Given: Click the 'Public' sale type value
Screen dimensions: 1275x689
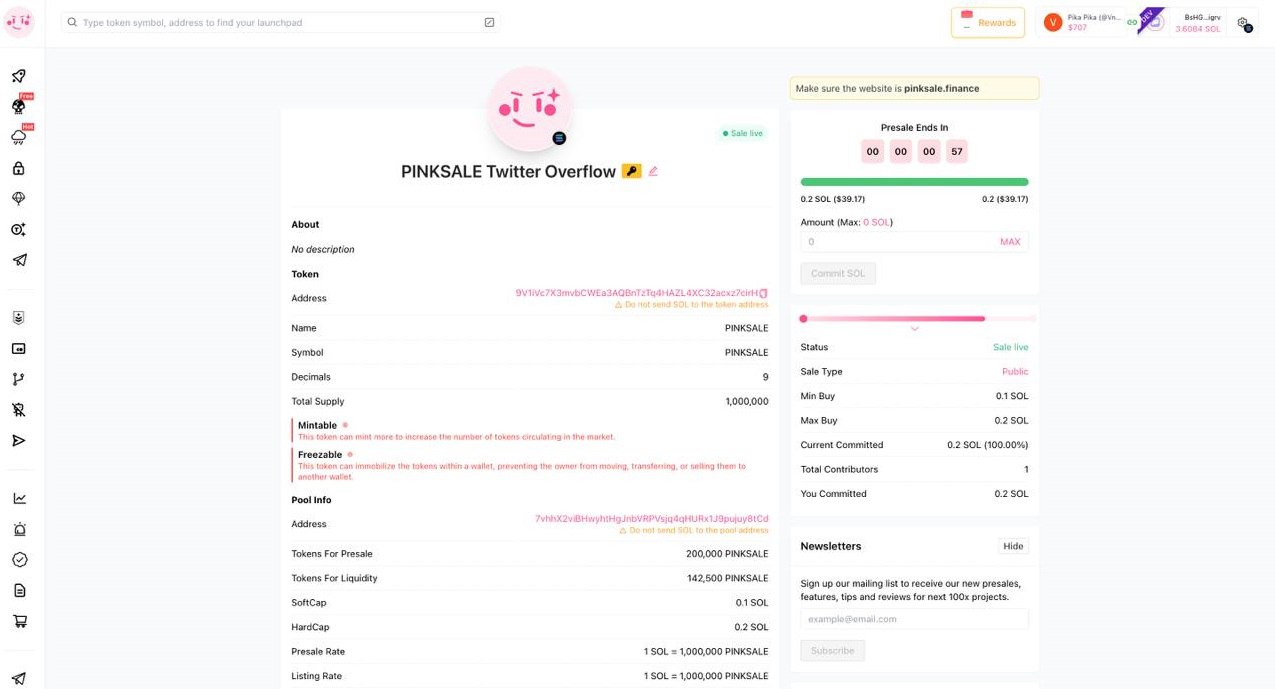Looking at the screenshot, I should [1015, 371].
